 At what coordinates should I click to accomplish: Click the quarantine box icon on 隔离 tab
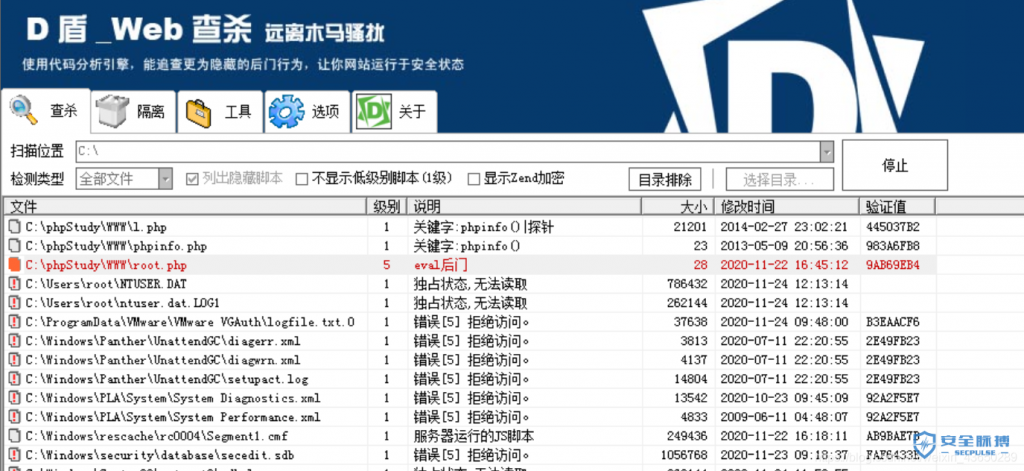(x=113, y=112)
